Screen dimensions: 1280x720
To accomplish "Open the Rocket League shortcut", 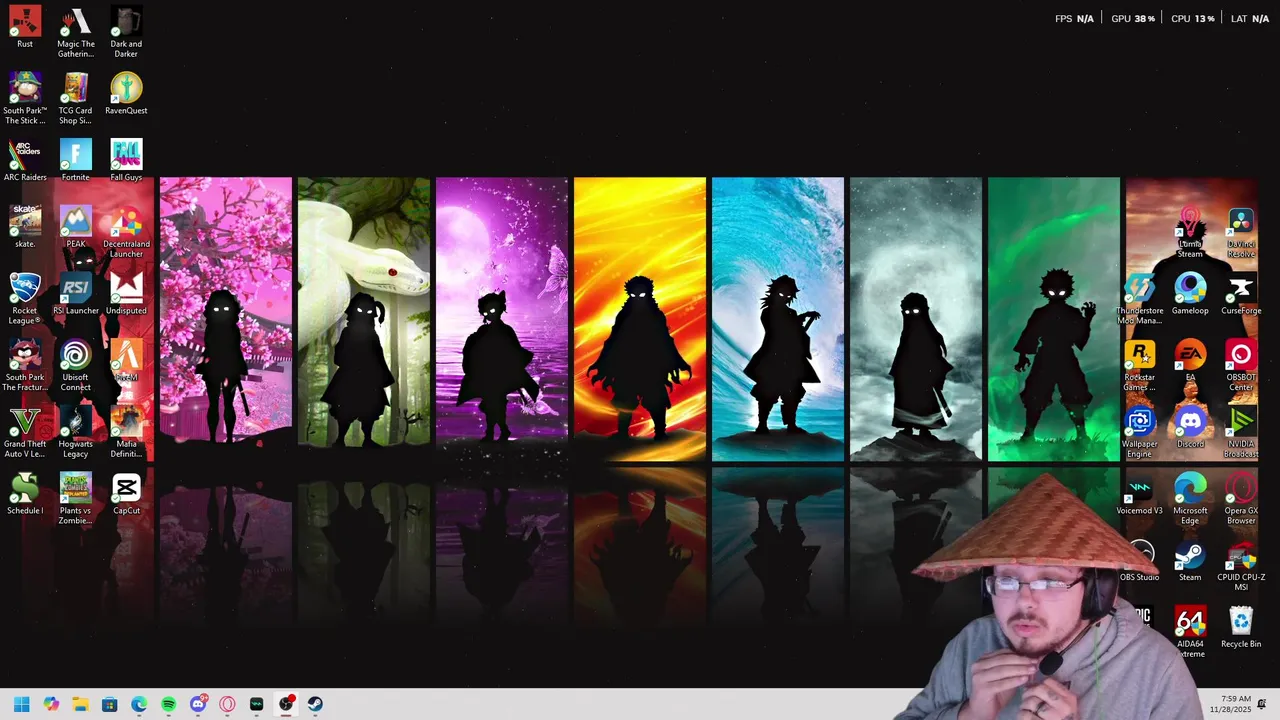I will click(25, 299).
